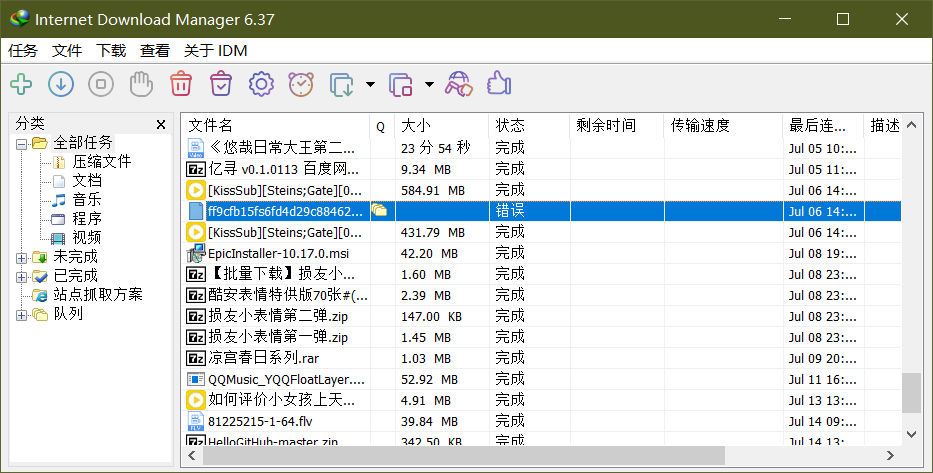Expand the 队列 tree node
The width and height of the screenshot is (933, 473).
(21, 315)
